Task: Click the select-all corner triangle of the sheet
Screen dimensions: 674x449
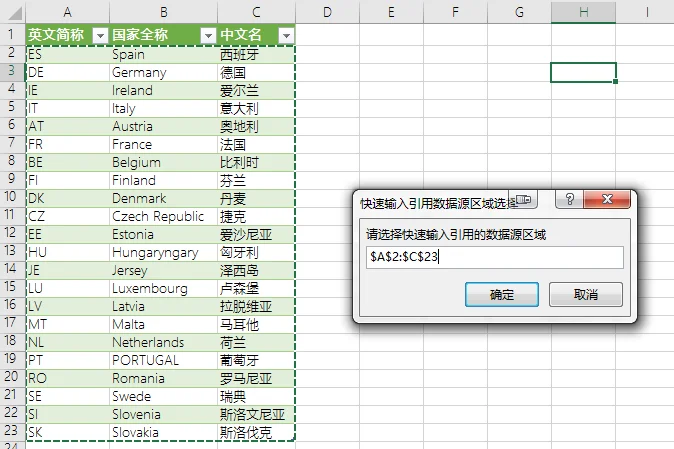Action: click(x=14, y=14)
